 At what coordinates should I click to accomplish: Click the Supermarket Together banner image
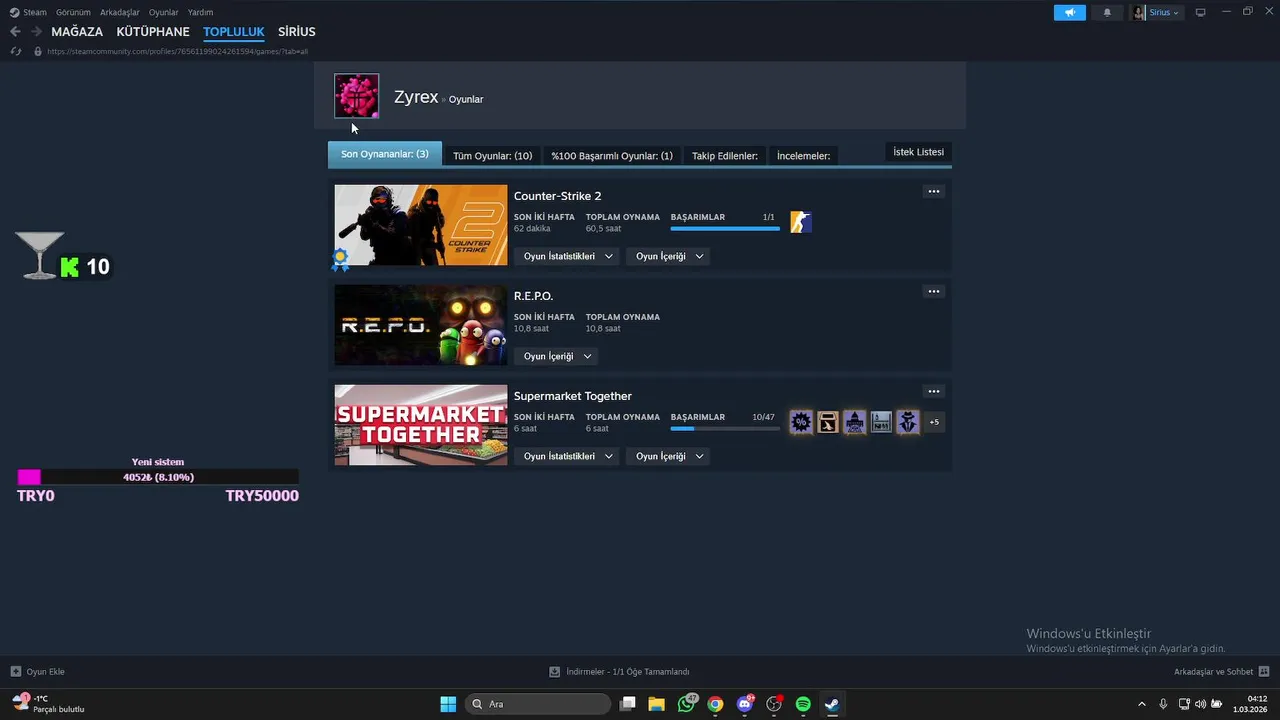(x=421, y=425)
